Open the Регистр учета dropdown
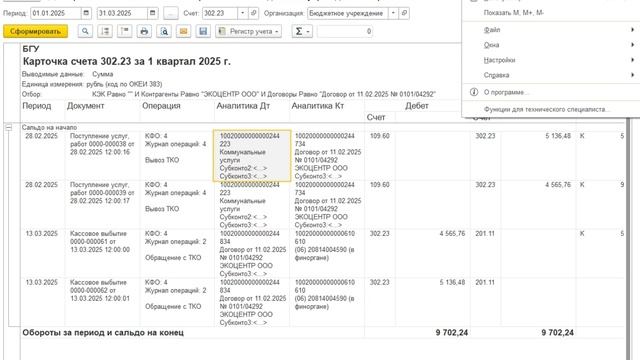640x360 pixels. click(x=248, y=31)
